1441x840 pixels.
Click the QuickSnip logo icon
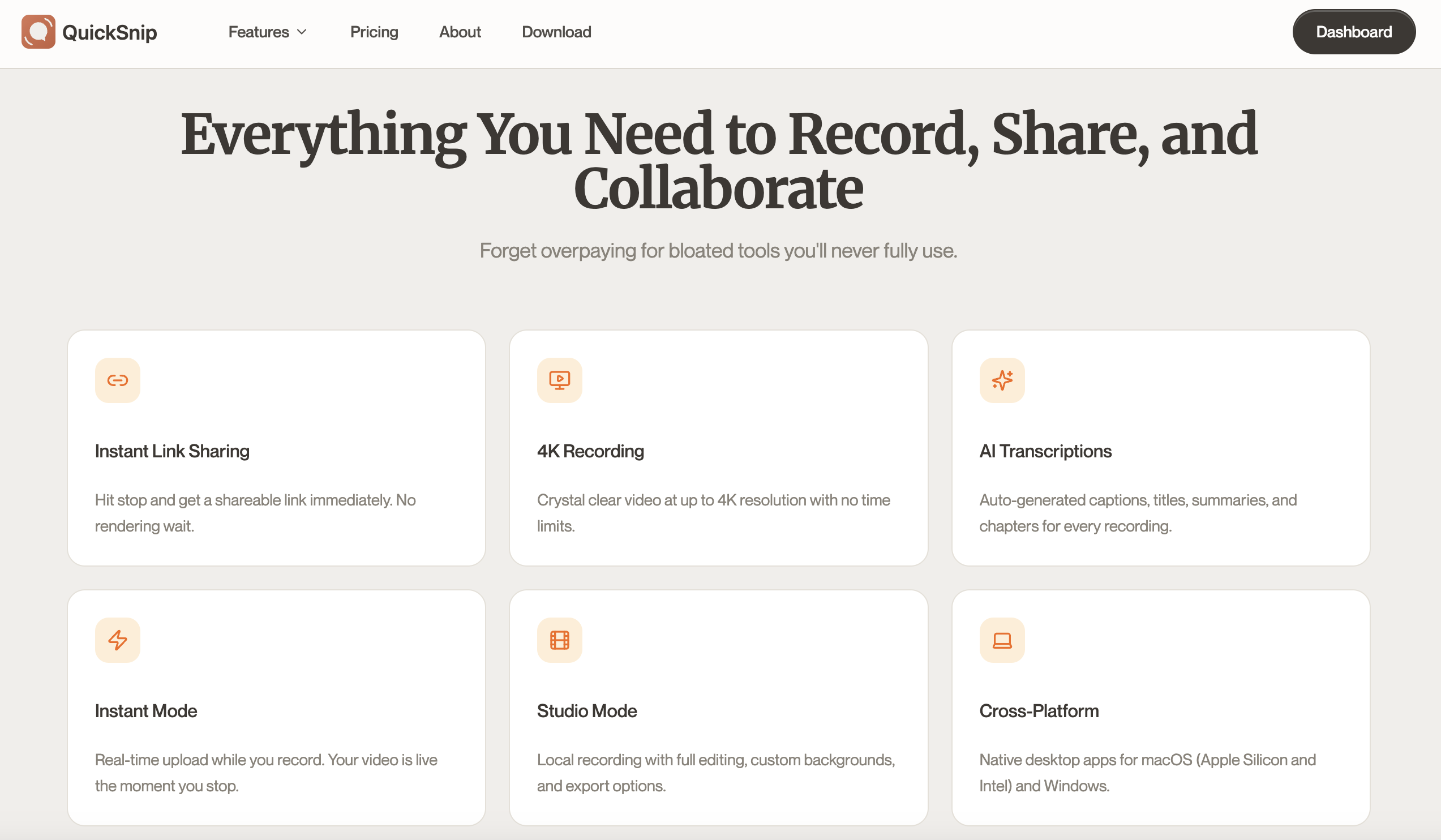[38, 32]
